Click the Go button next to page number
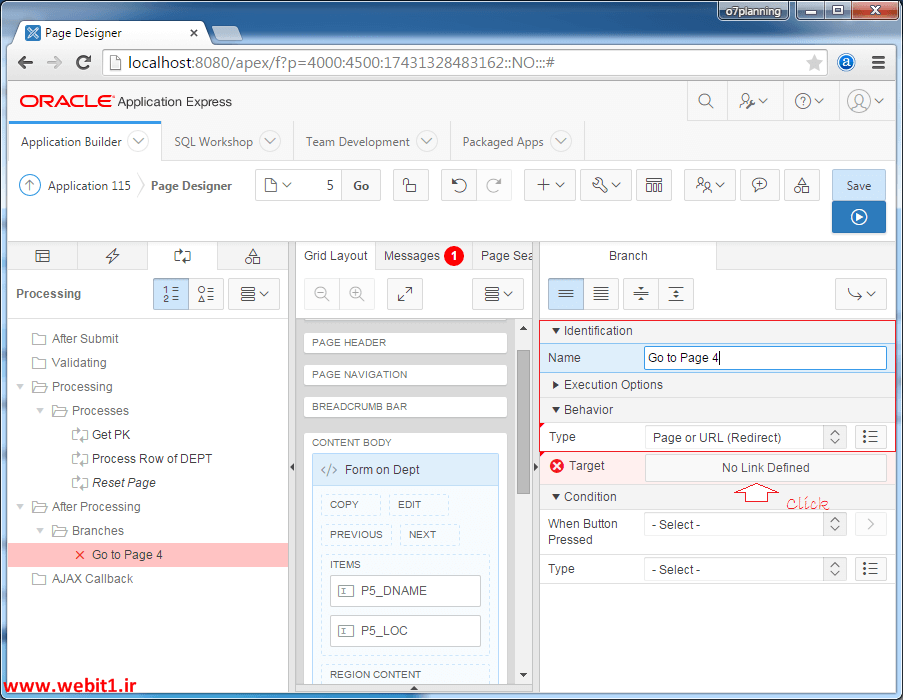Image resolution: width=903 pixels, height=700 pixels. click(361, 185)
